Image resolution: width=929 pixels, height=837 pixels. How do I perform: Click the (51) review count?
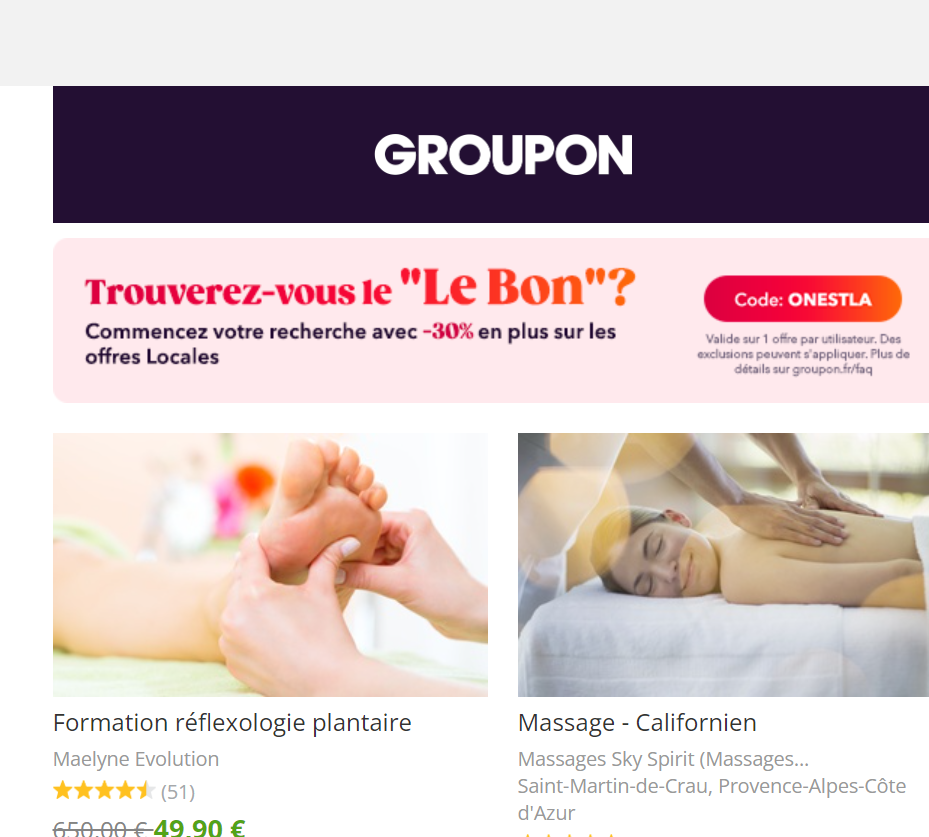(x=178, y=792)
